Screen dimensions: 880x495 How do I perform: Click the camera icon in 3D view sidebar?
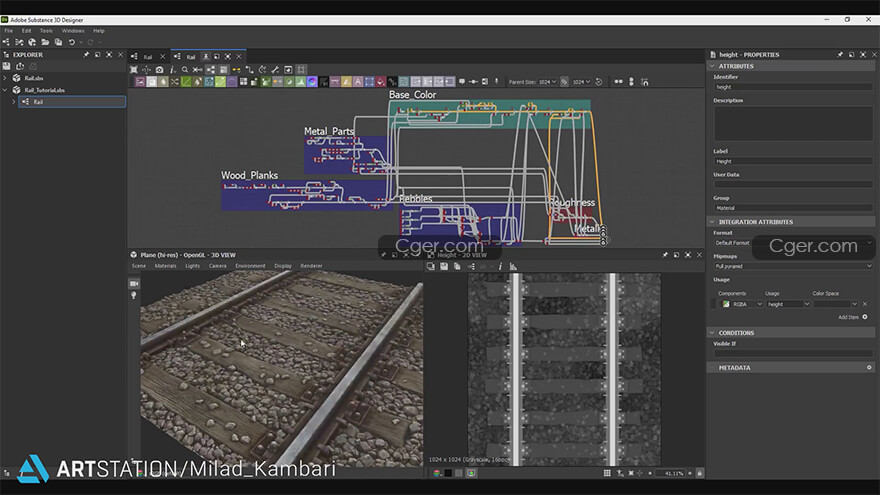(134, 284)
